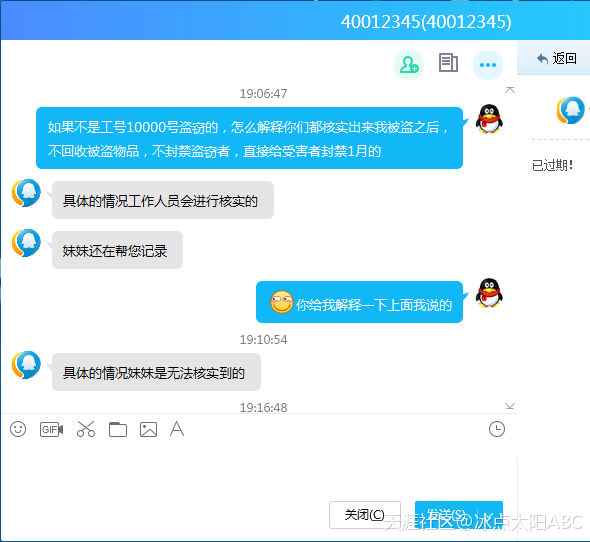Click the 返回 back button
Image resolution: width=590 pixels, height=542 pixels.
tap(557, 58)
